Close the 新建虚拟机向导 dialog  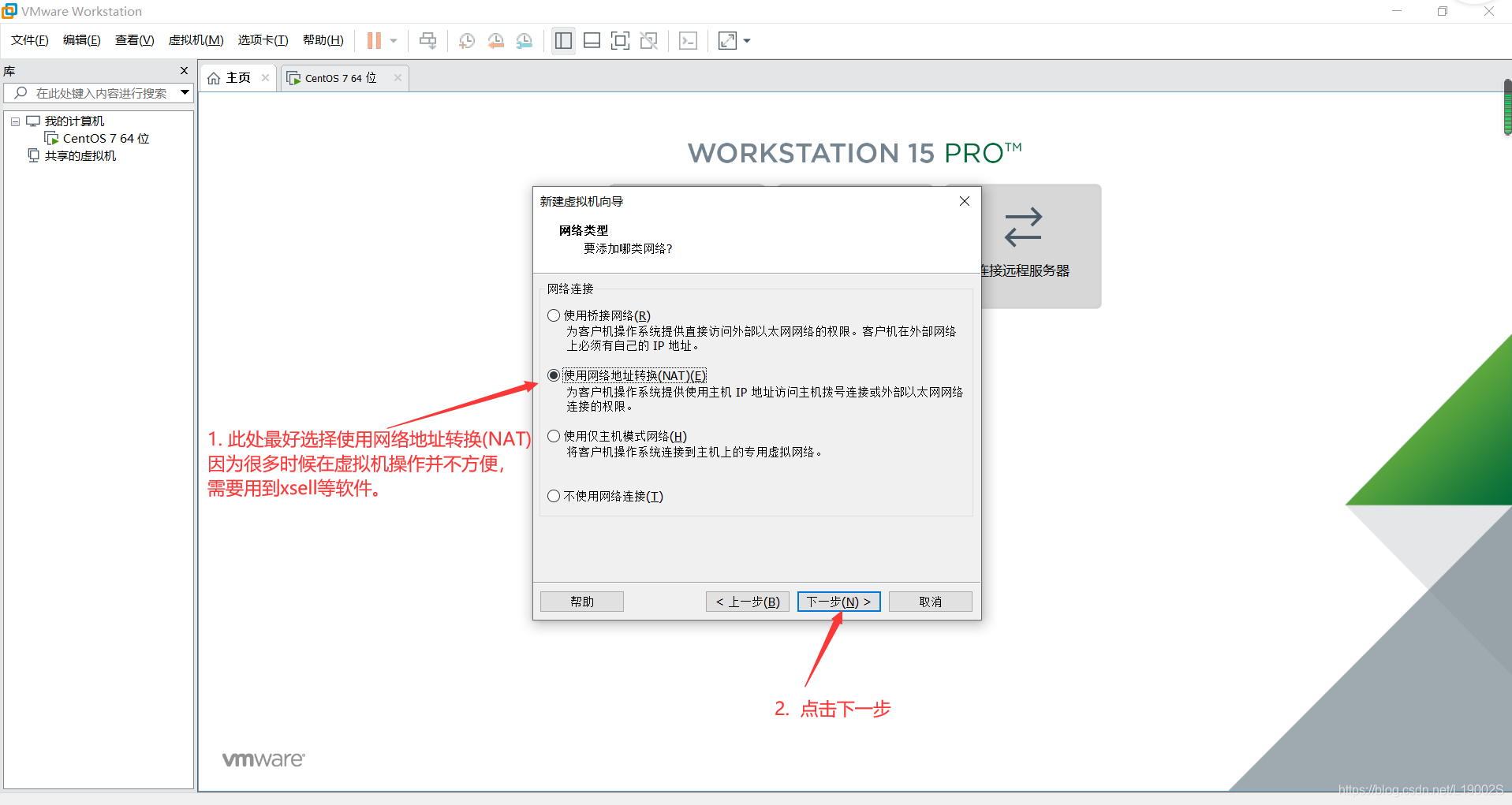(964, 201)
